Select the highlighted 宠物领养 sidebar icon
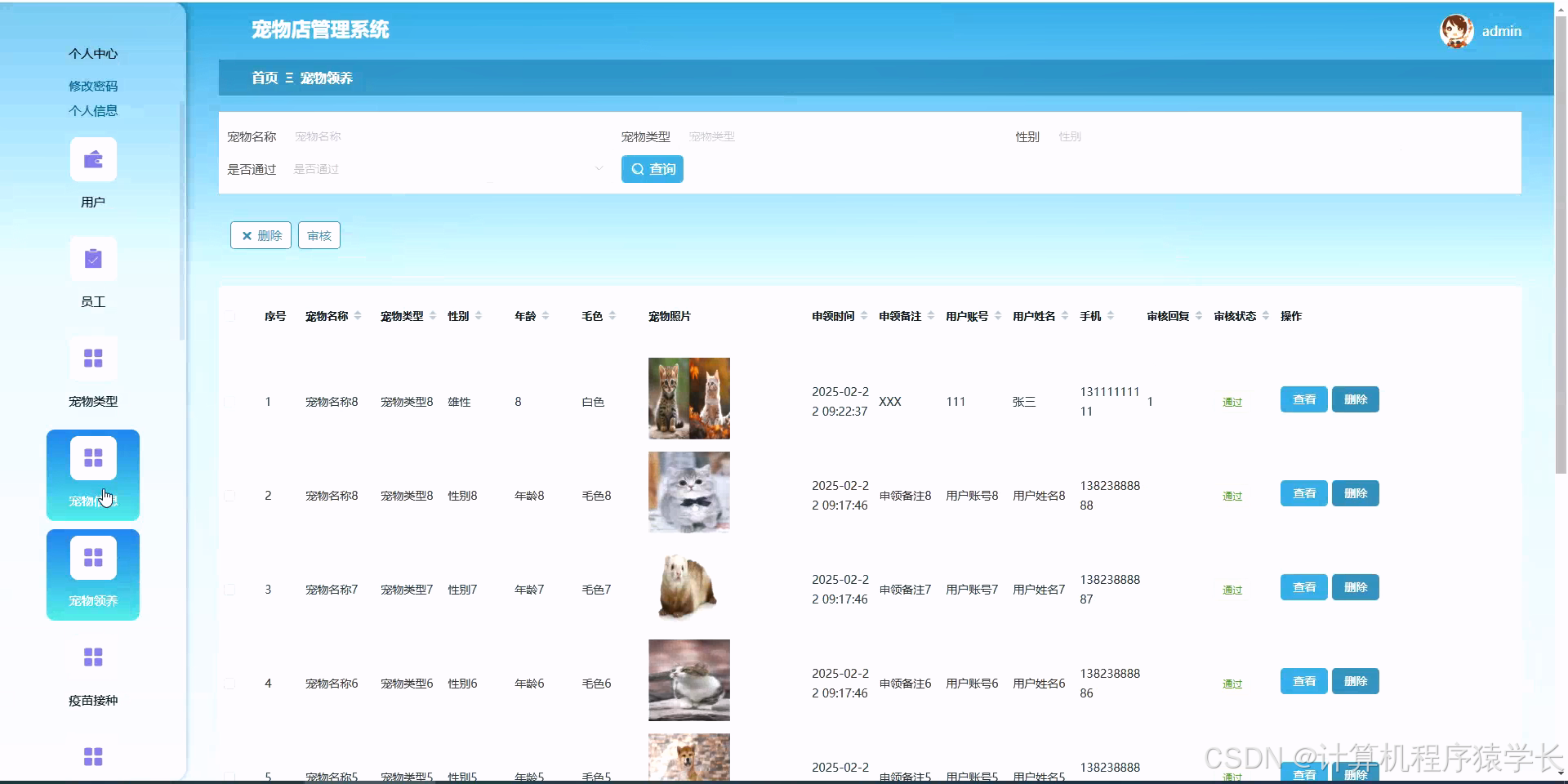Screen dimensions: 1568x784 tap(93, 557)
